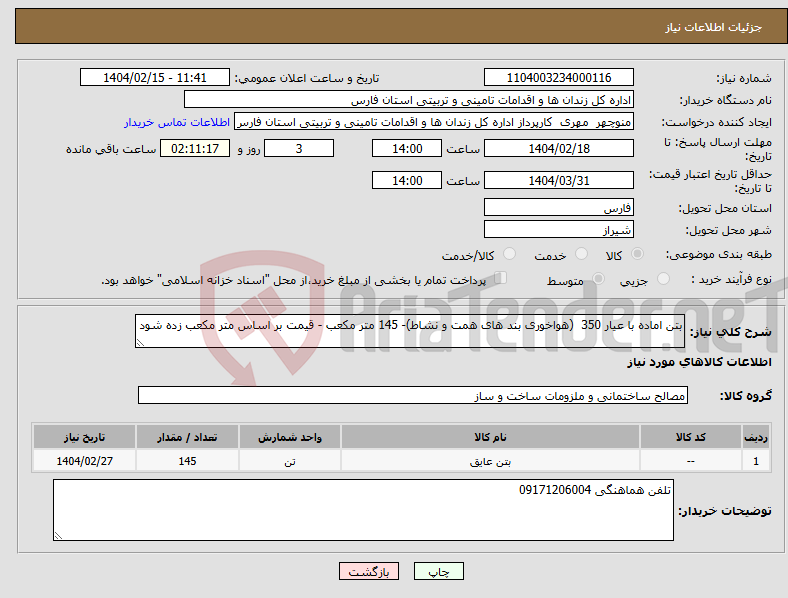
Task: Select the کالا radio button
Action: (x=637, y=254)
